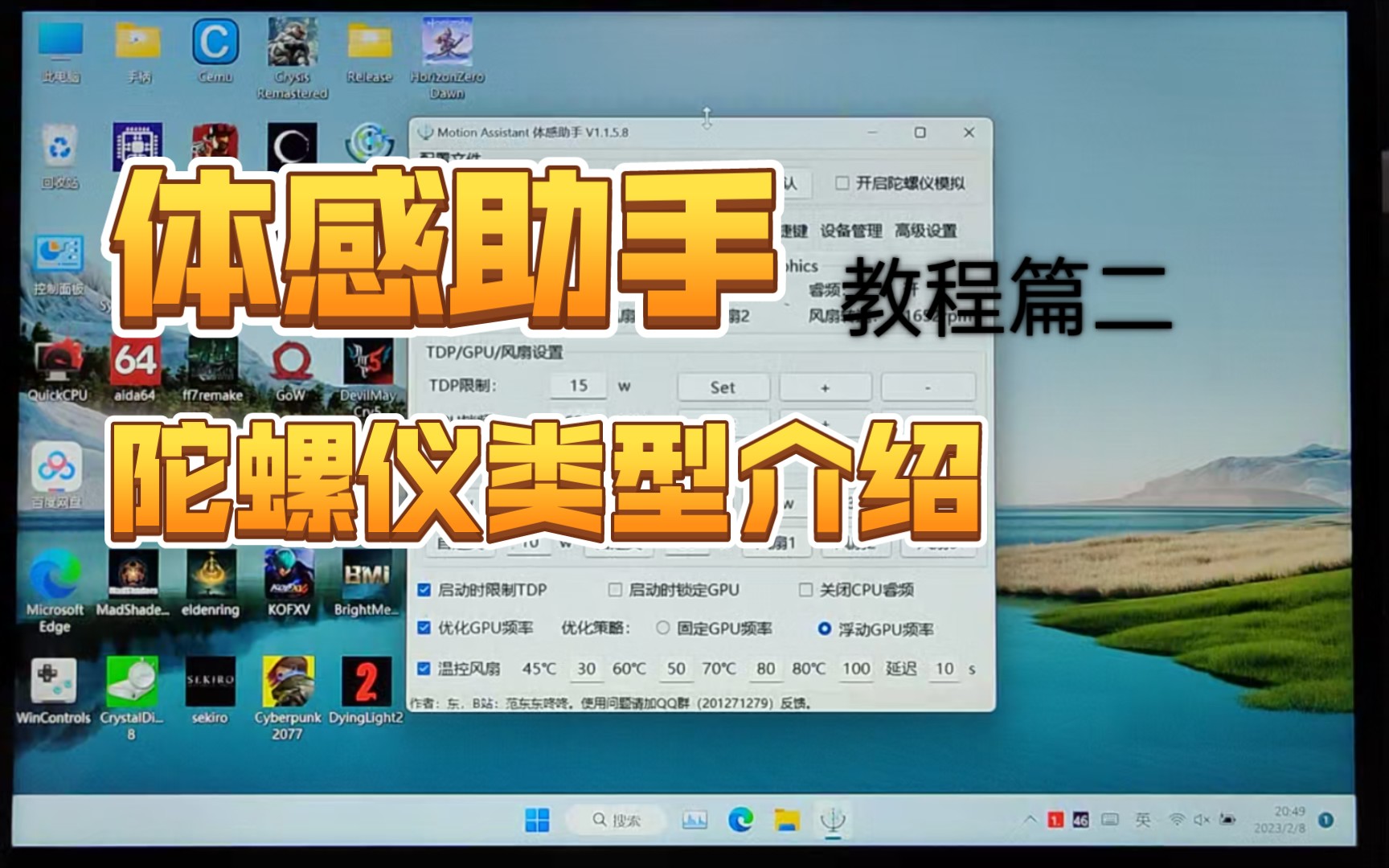Open the 控制面板 control panel icon
Screen dimensions: 1389x868
pos(58,264)
